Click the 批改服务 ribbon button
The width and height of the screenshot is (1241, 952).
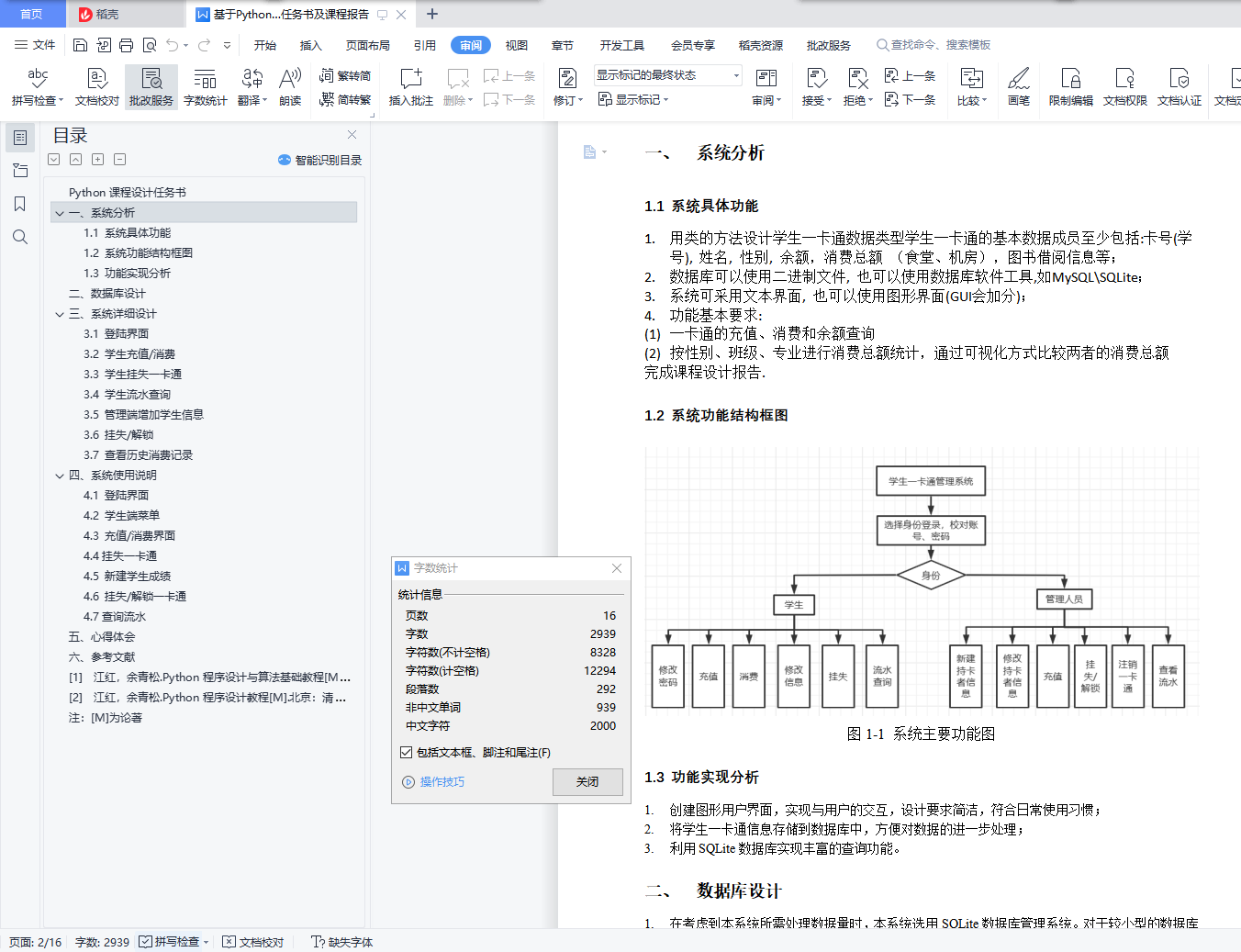coord(151,87)
